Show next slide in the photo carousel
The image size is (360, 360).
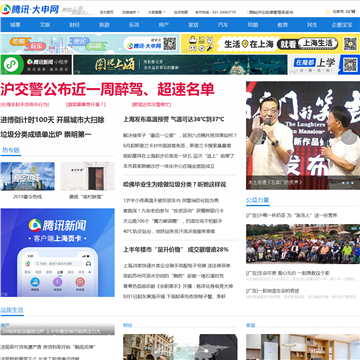coord(349,137)
